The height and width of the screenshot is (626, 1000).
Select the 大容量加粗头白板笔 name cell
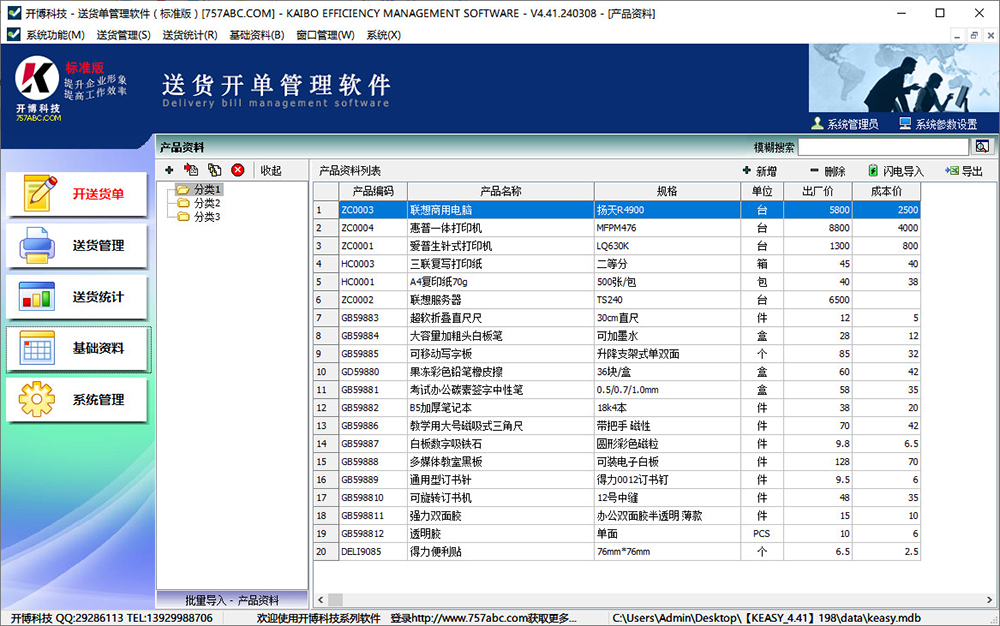pyautogui.click(x=501, y=335)
